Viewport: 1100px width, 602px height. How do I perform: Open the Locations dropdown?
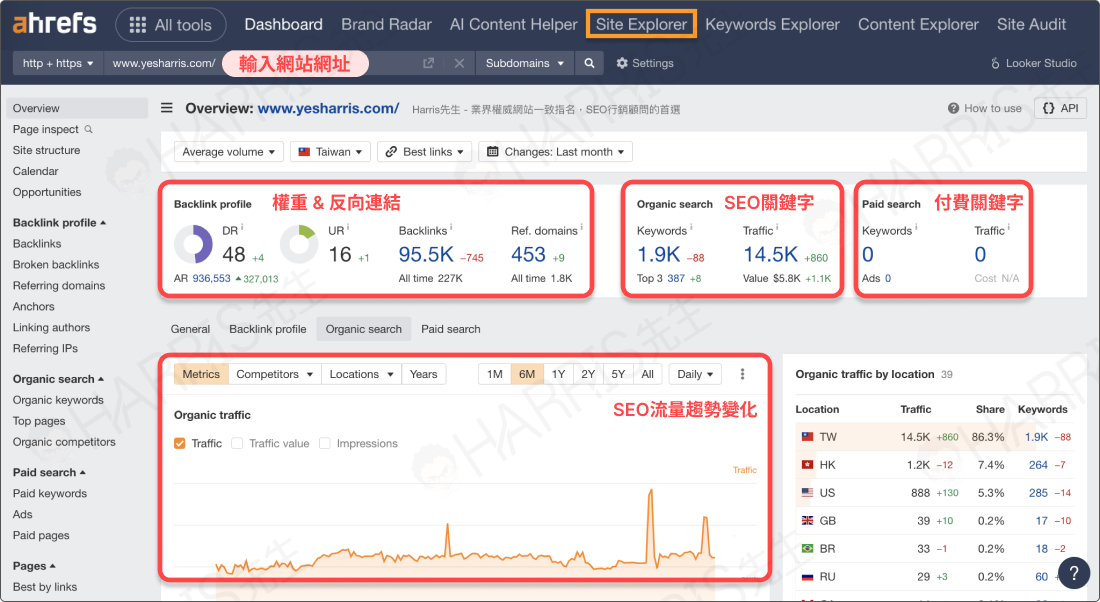click(361, 374)
